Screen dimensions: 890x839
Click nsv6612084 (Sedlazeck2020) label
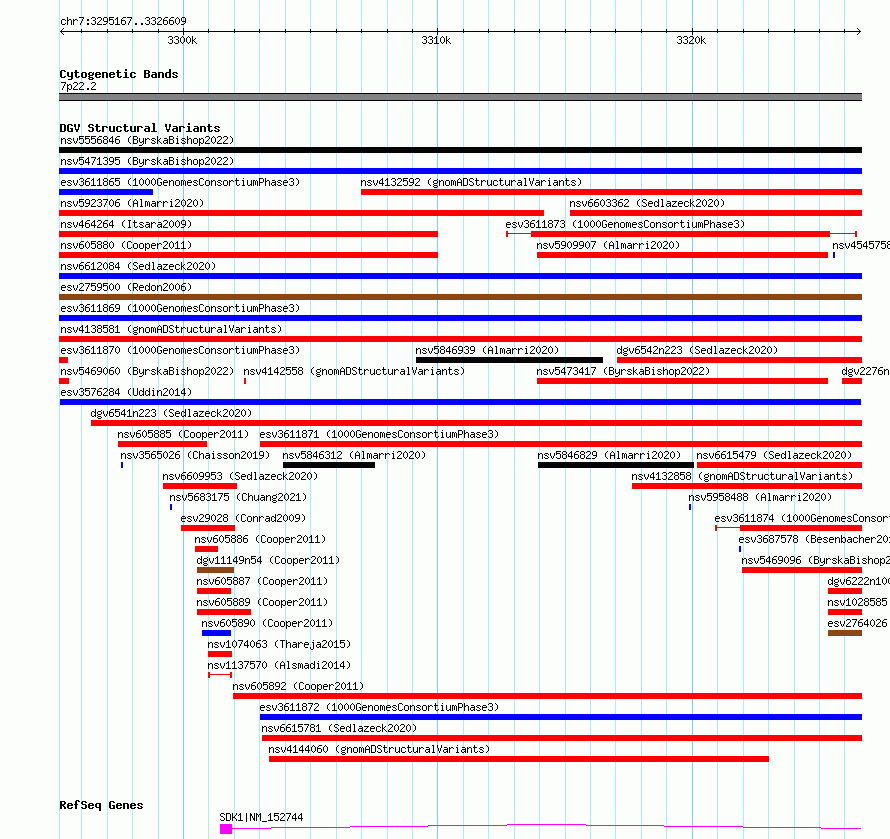coord(138,266)
